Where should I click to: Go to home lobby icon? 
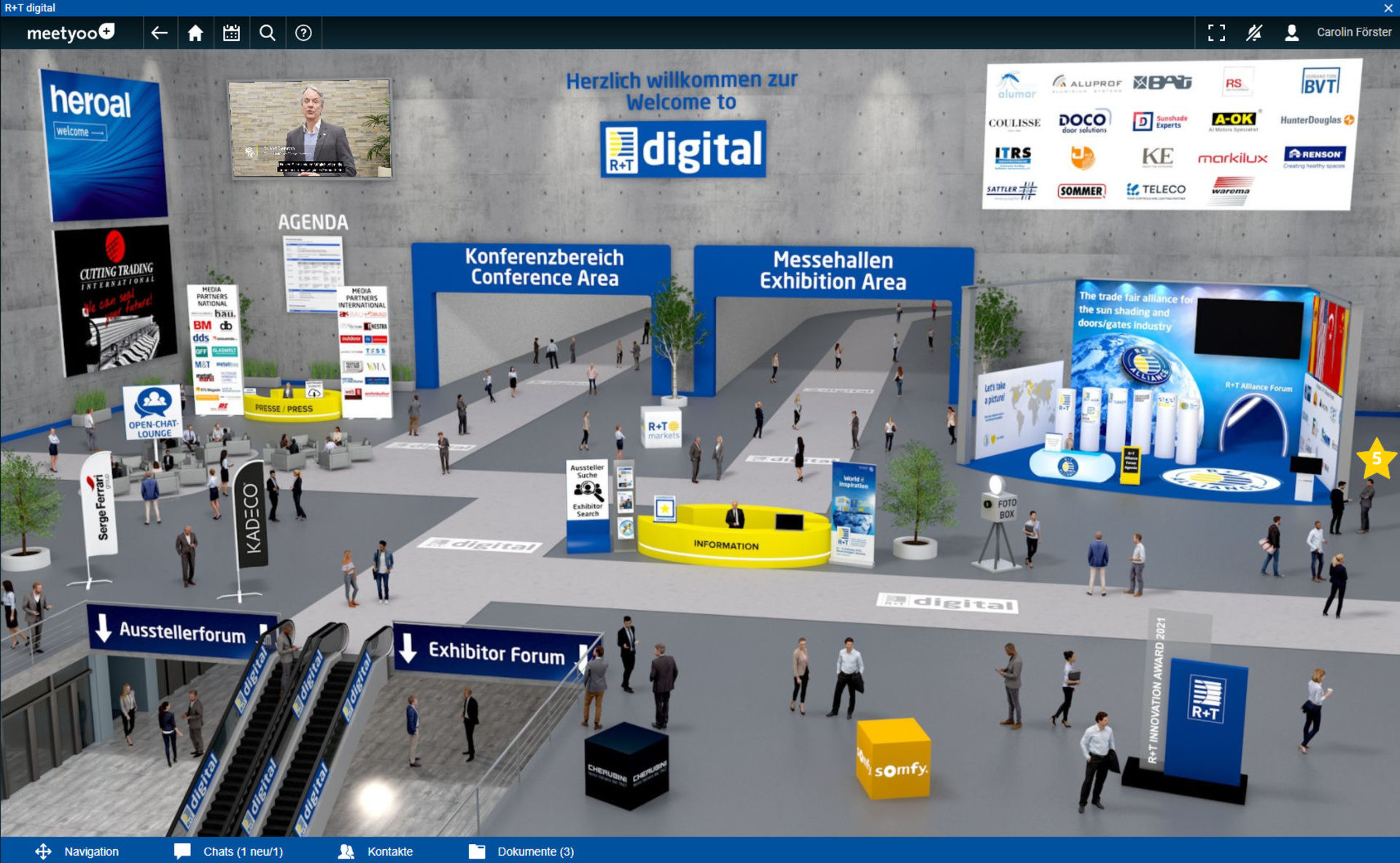[x=195, y=33]
